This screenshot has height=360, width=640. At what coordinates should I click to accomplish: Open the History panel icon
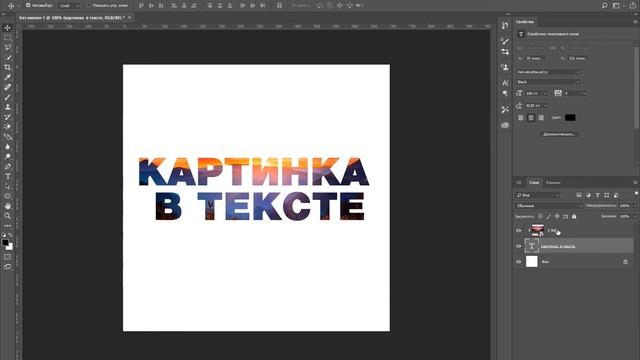coord(505,25)
